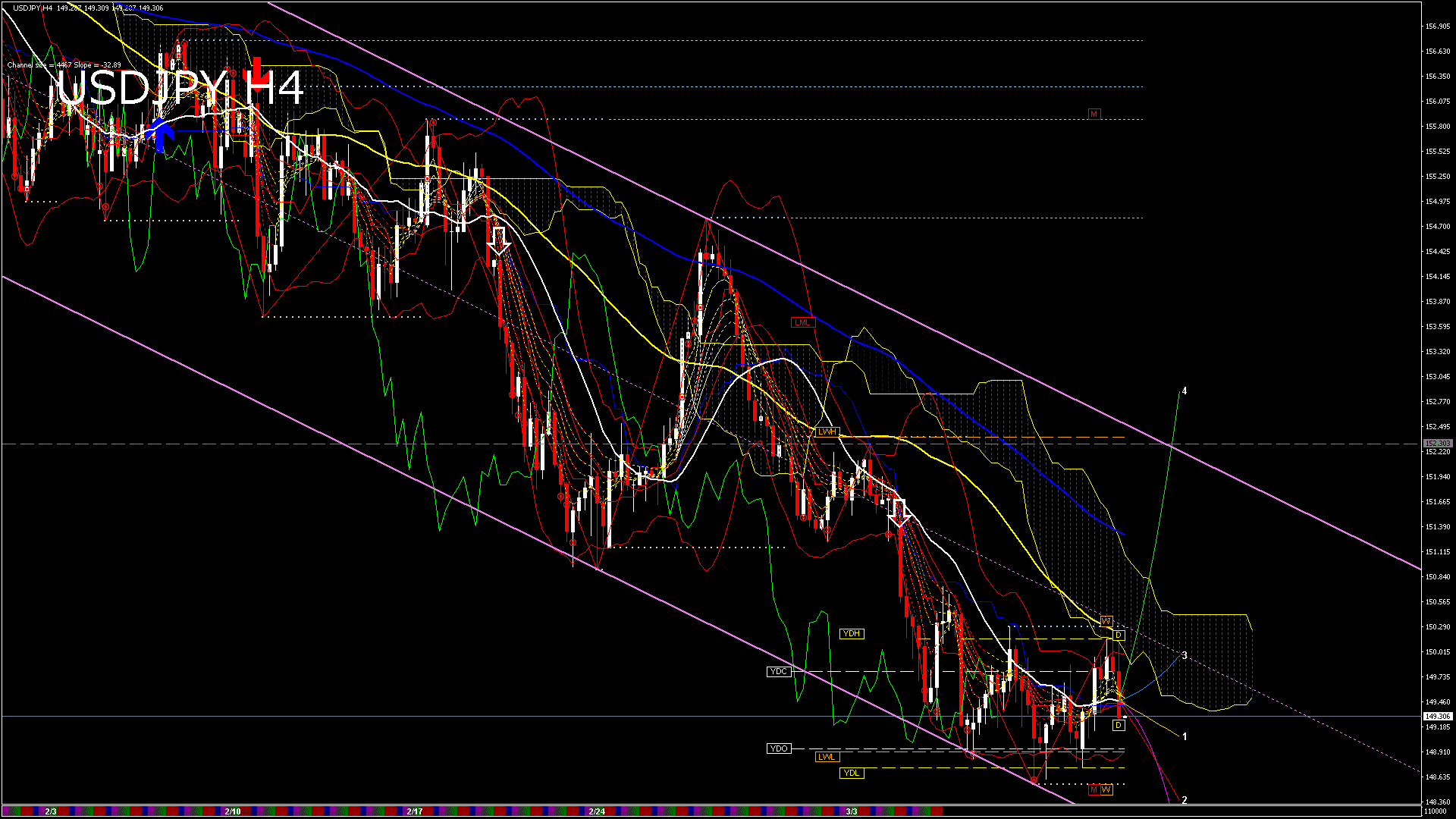The width and height of the screenshot is (1456, 819).
Task: Select the 2/24 date on time axis
Action: (597, 811)
